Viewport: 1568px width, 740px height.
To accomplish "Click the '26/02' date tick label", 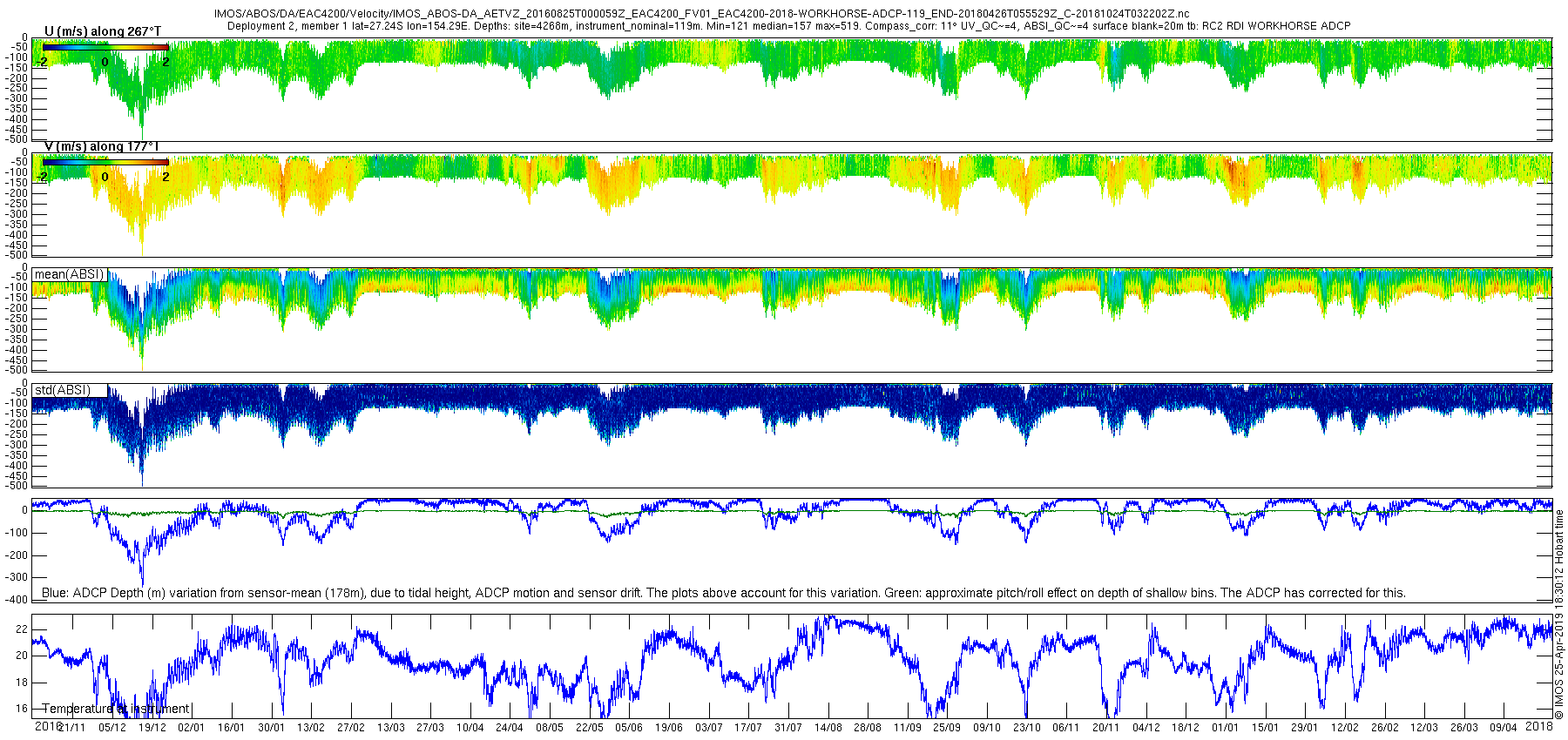I will pyautogui.click(x=1385, y=728).
